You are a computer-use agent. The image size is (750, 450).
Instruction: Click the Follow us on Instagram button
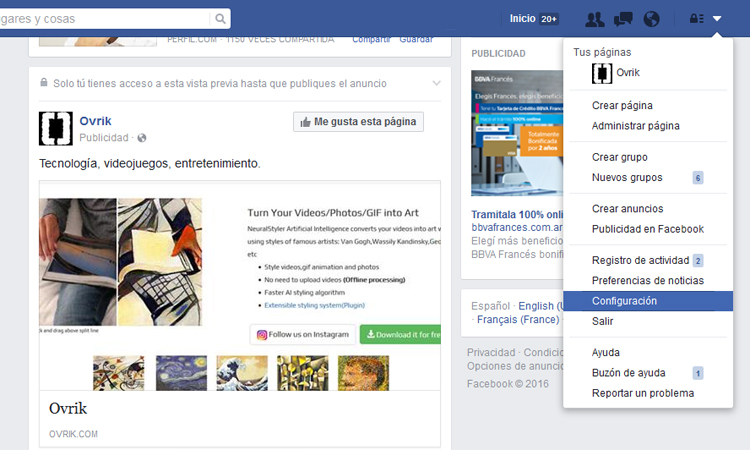pos(303,335)
